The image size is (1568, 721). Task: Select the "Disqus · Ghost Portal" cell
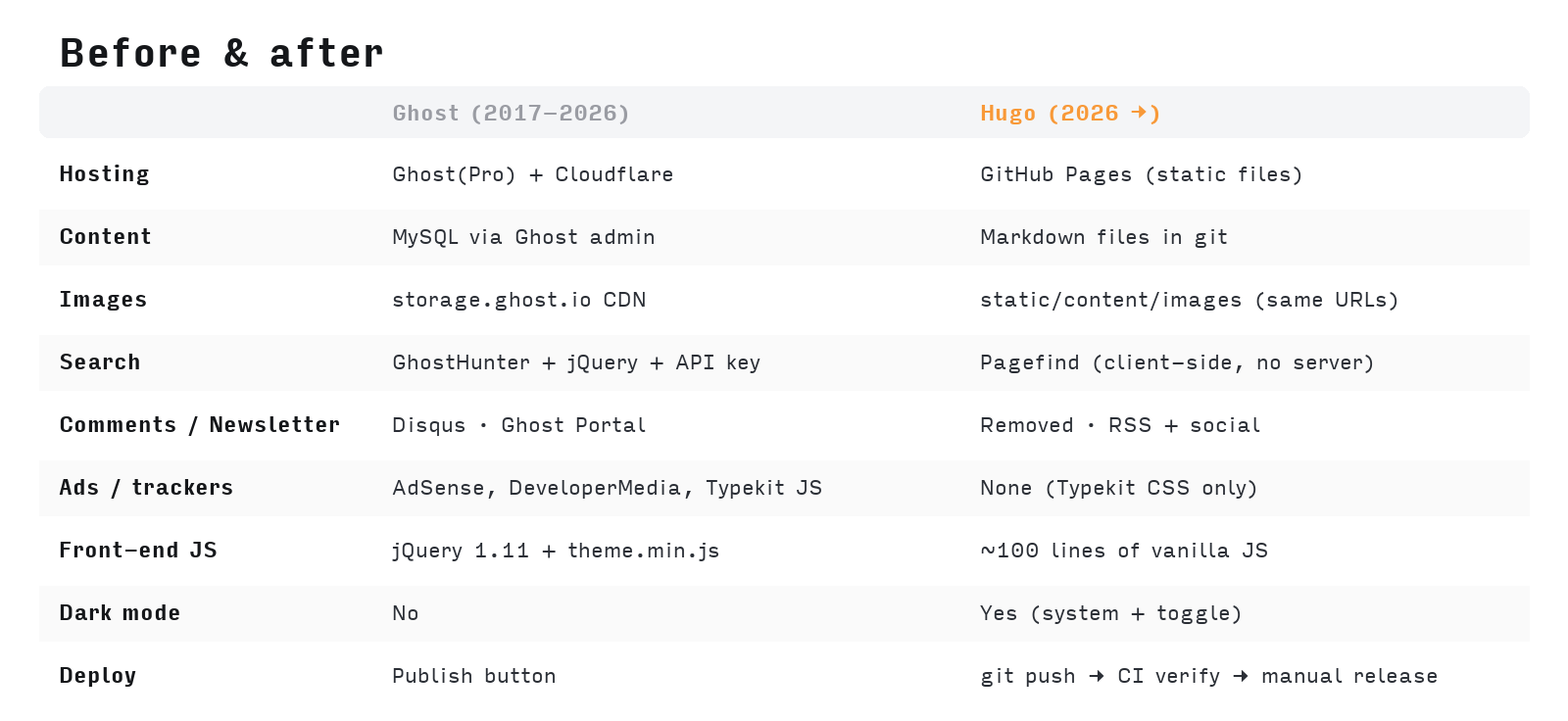point(518,425)
